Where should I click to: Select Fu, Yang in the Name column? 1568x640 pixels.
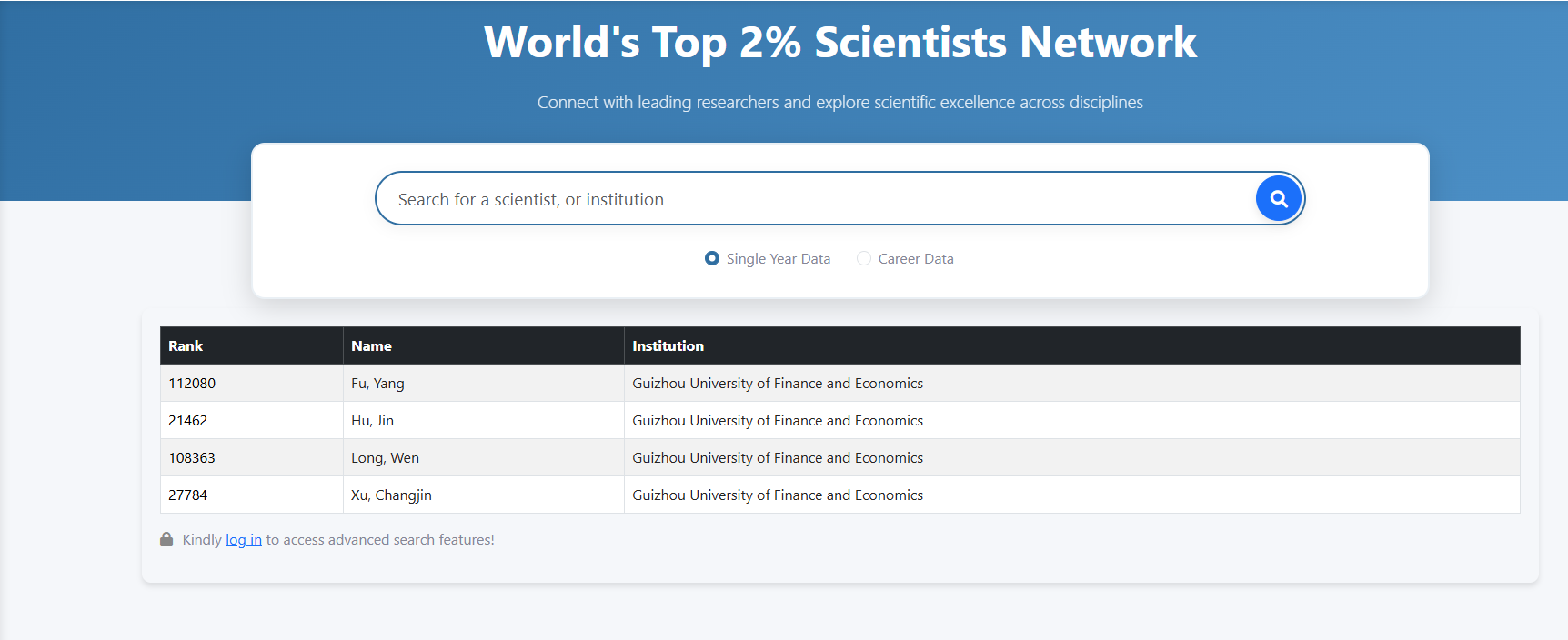click(377, 384)
